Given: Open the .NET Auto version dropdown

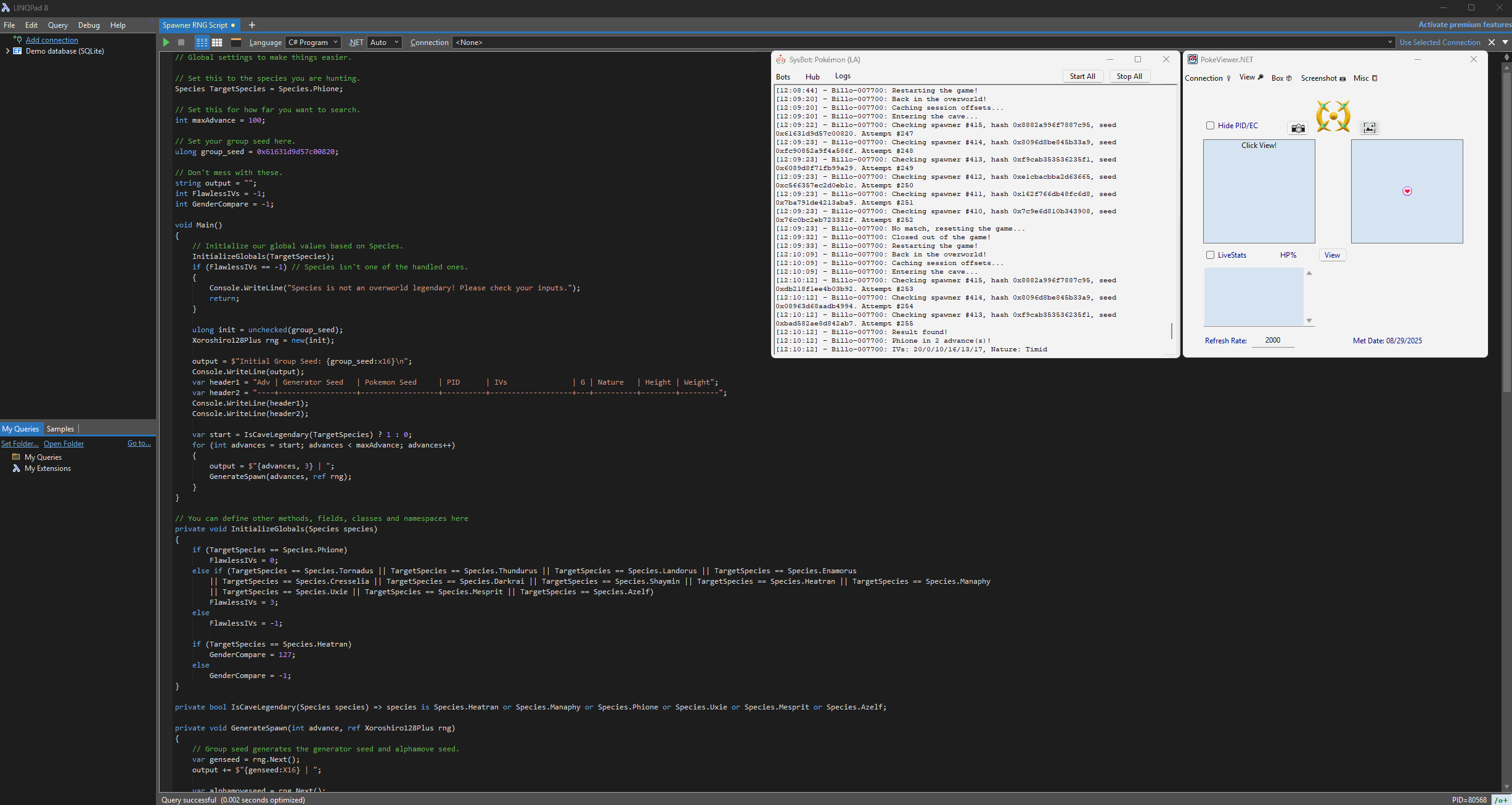Looking at the screenshot, I should pos(384,42).
